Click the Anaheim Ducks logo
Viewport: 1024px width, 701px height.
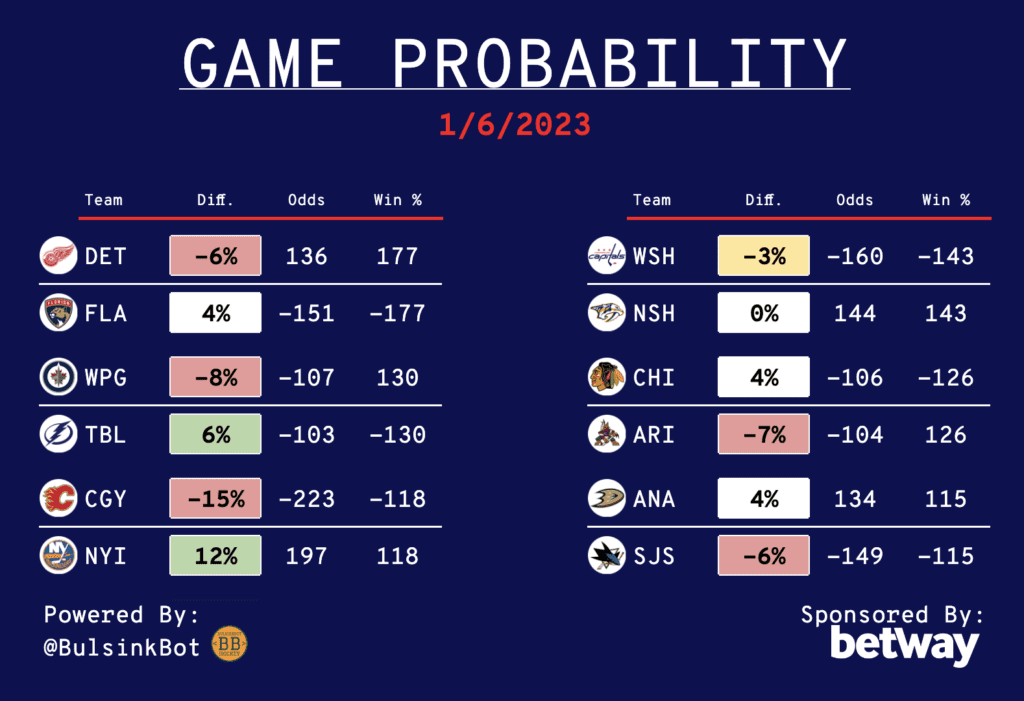point(606,498)
